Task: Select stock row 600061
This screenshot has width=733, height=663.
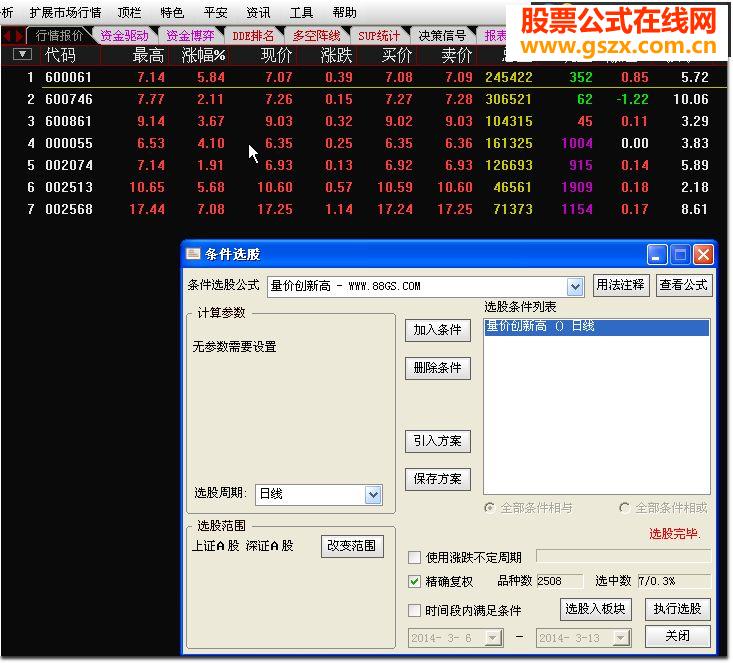Action: click(x=365, y=77)
